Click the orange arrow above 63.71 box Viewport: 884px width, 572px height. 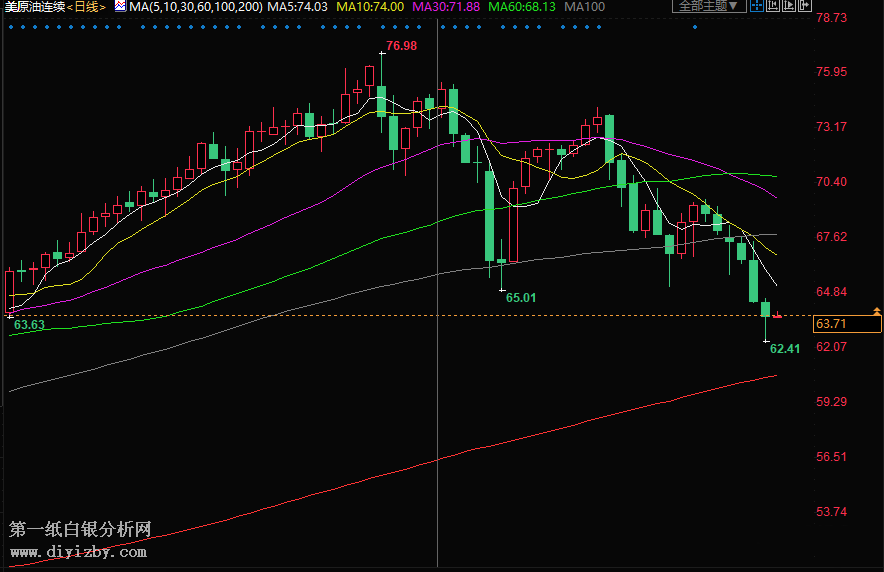pyautogui.click(x=876, y=313)
